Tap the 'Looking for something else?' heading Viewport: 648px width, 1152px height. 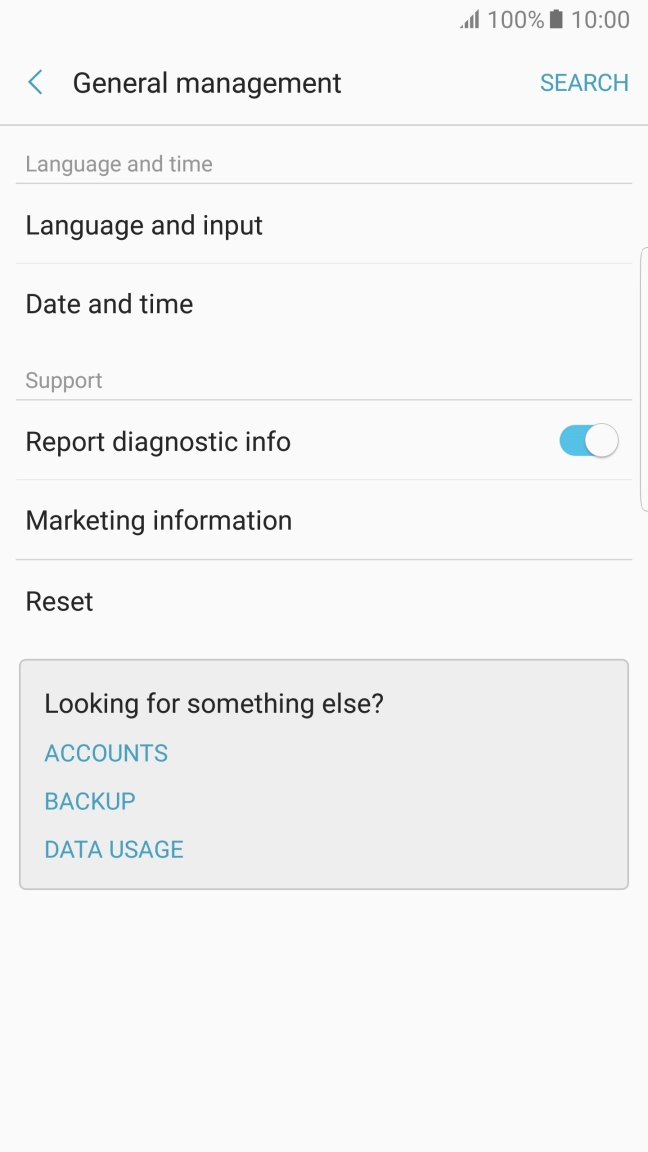point(214,703)
